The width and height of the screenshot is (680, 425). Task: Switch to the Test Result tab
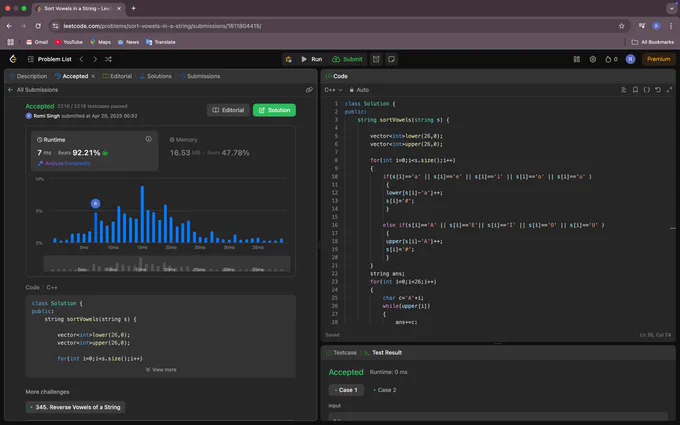[x=383, y=353]
